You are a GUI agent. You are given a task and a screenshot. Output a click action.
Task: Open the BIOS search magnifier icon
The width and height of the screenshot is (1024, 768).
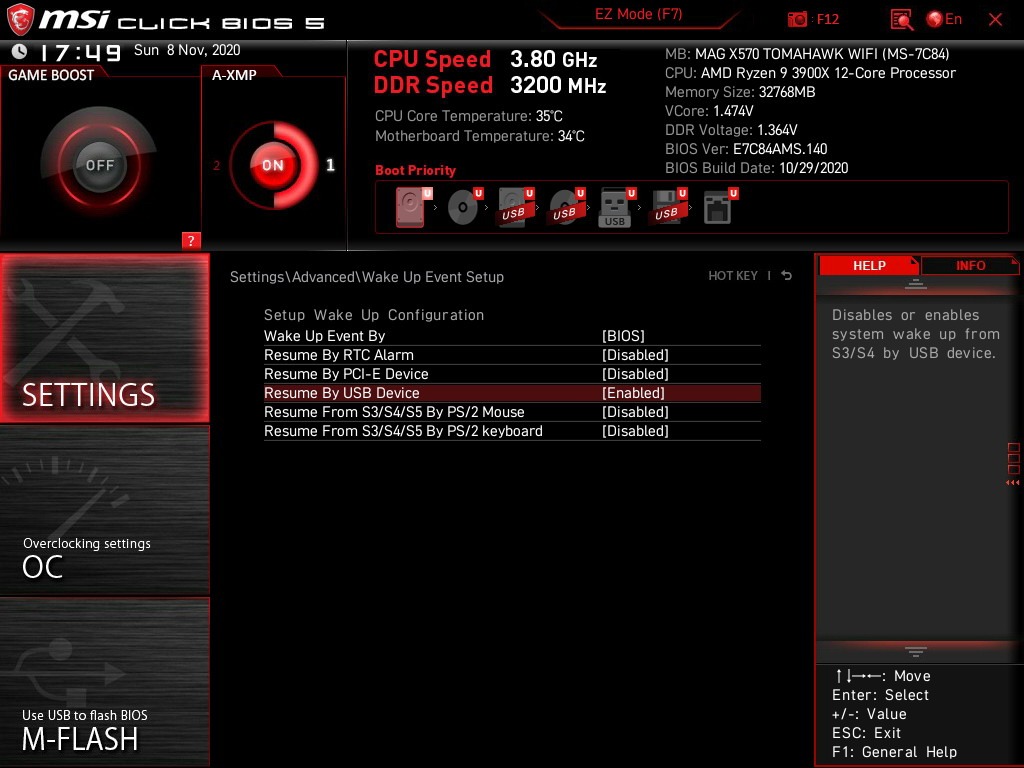pos(901,20)
